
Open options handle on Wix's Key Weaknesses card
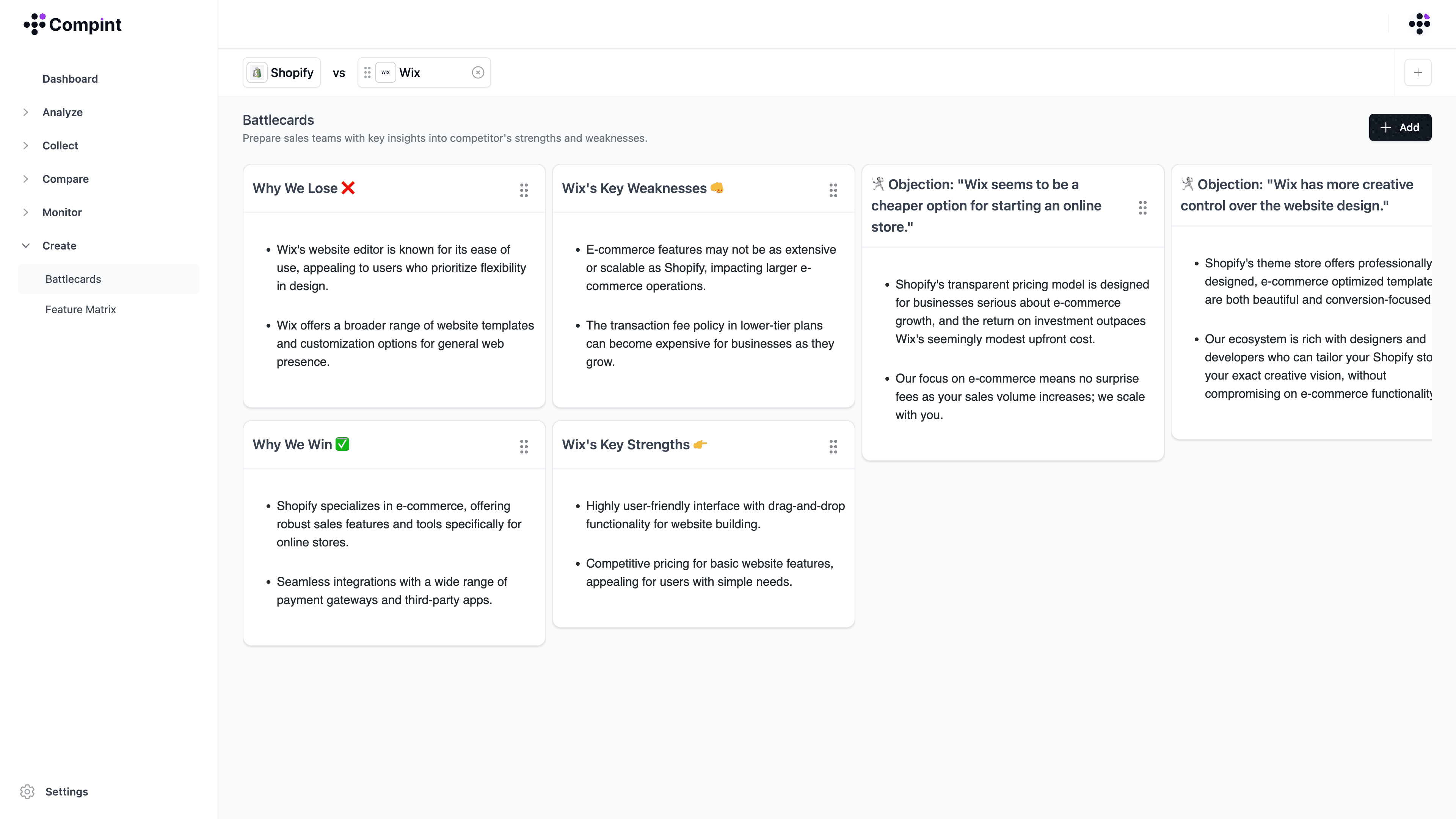[833, 190]
